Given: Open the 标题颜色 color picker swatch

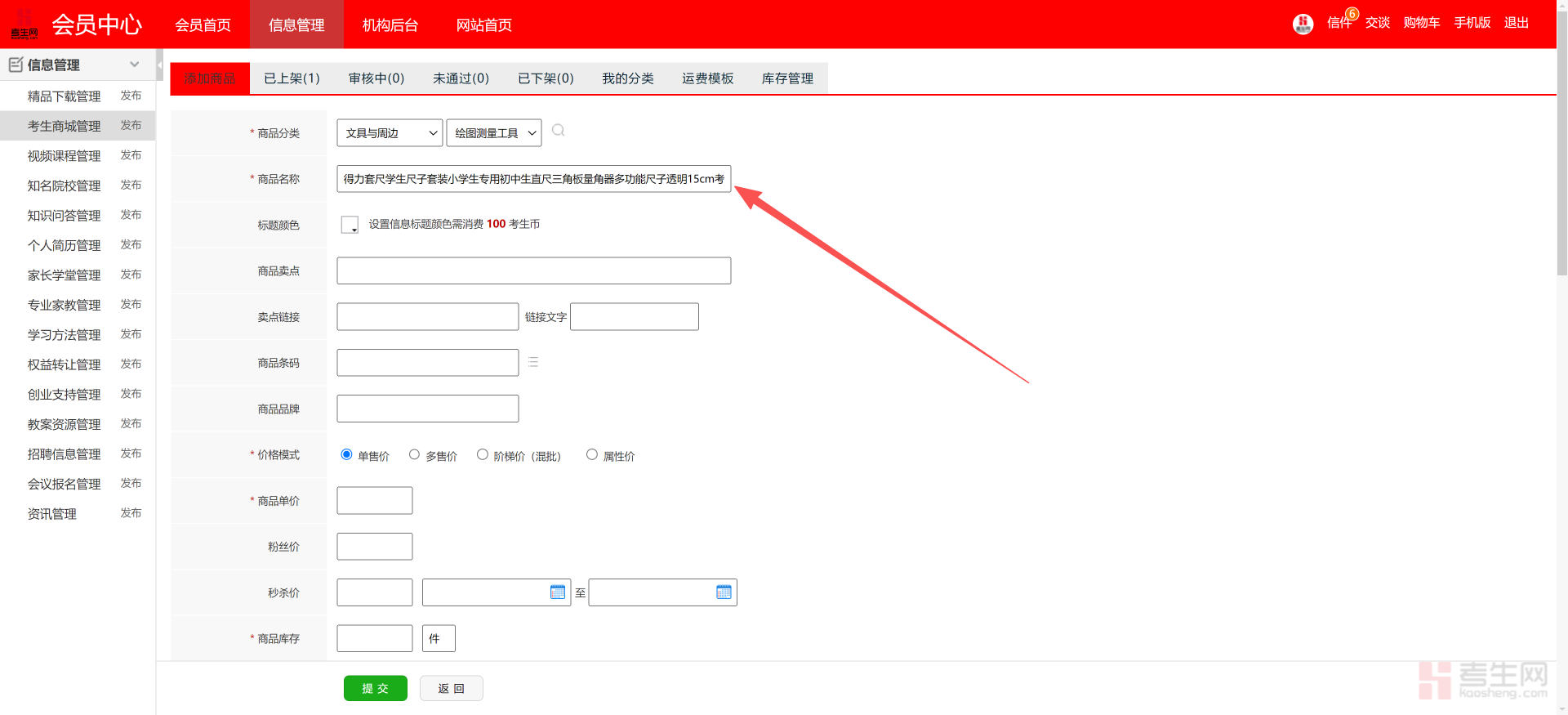Looking at the screenshot, I should pos(350,225).
